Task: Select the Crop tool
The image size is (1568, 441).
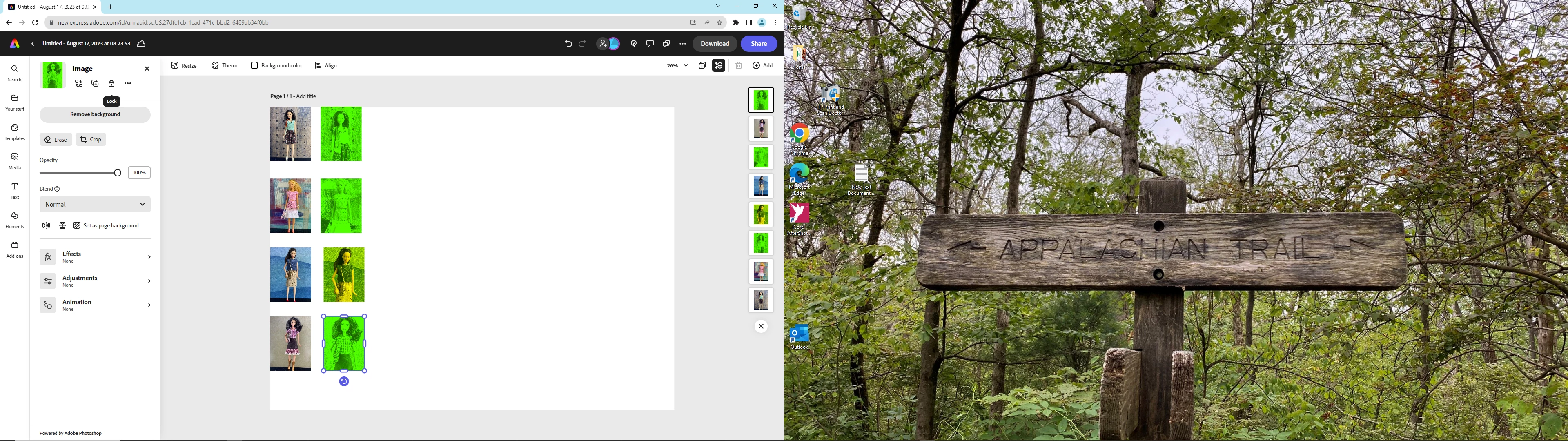Action: (91, 140)
